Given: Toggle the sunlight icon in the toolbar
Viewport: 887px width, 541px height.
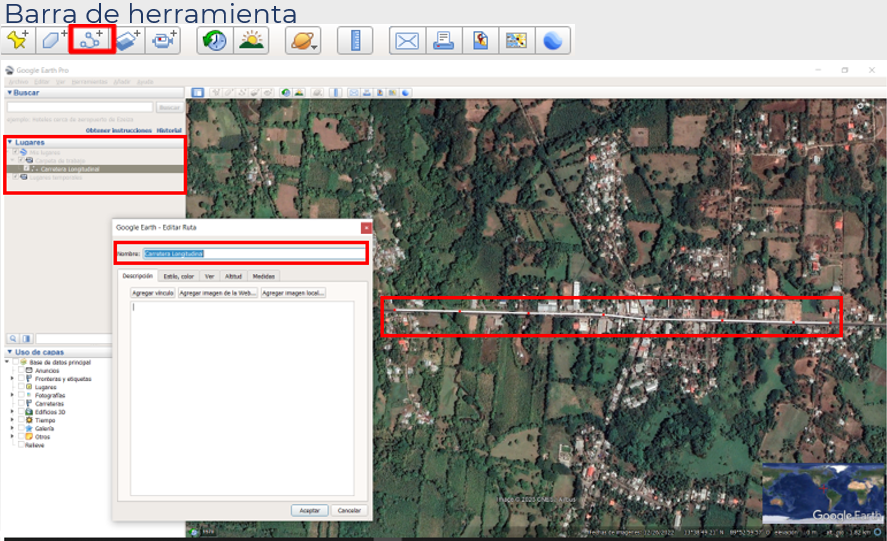Looking at the screenshot, I should coord(252,41).
